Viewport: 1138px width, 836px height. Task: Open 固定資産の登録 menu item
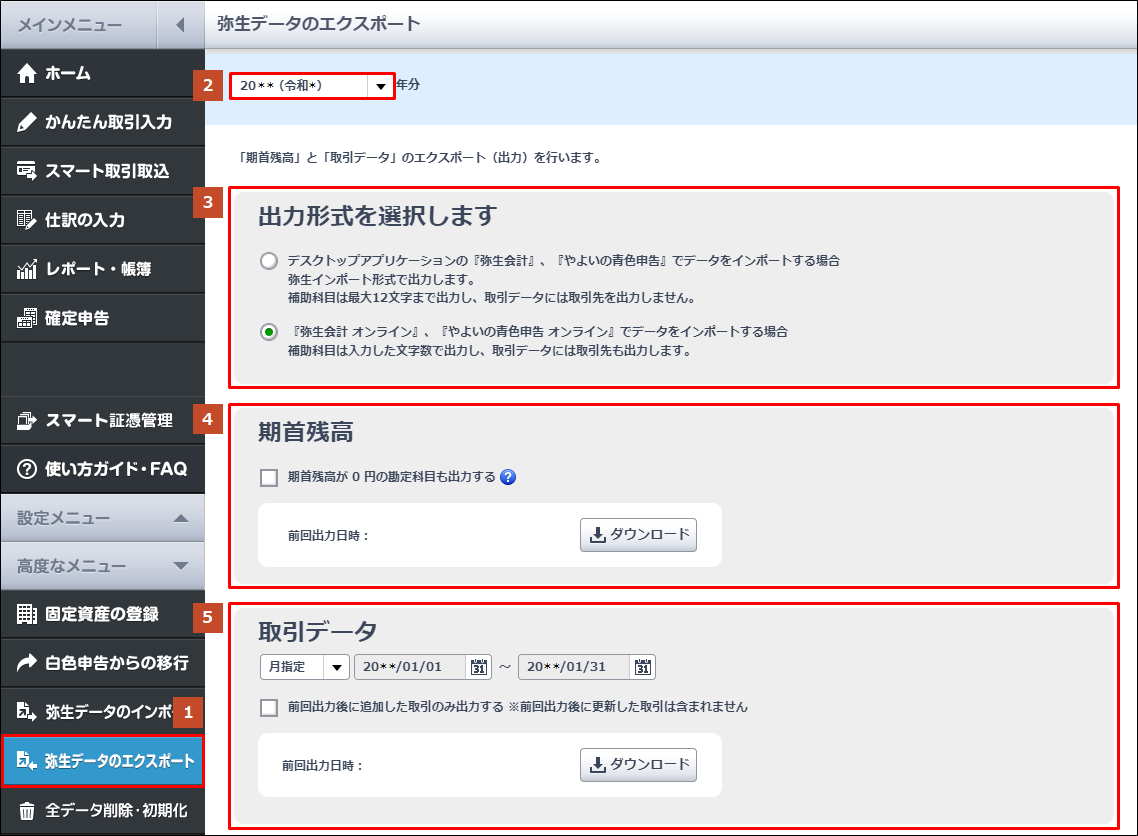[x=102, y=614]
